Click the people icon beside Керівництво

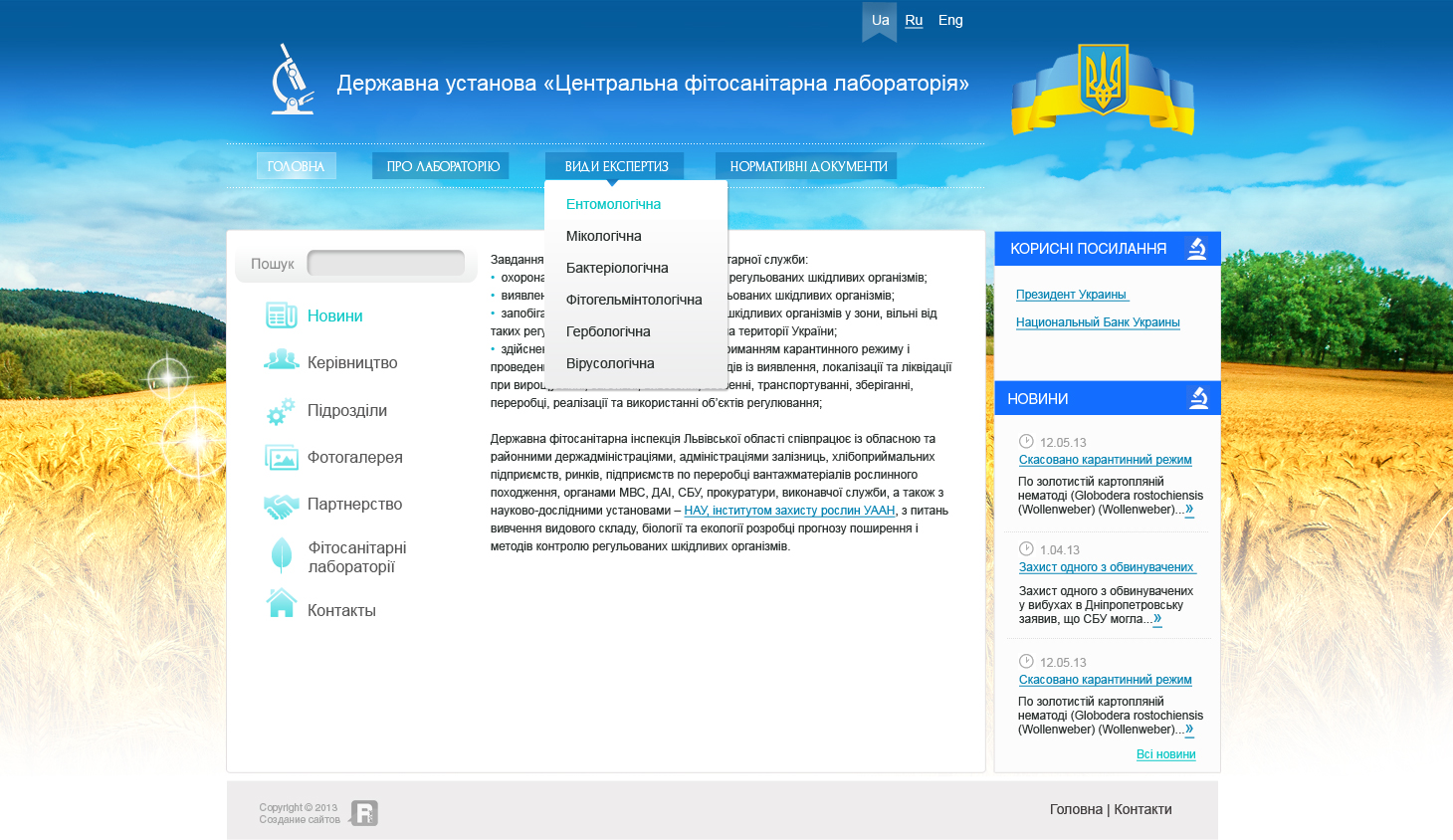tap(281, 360)
